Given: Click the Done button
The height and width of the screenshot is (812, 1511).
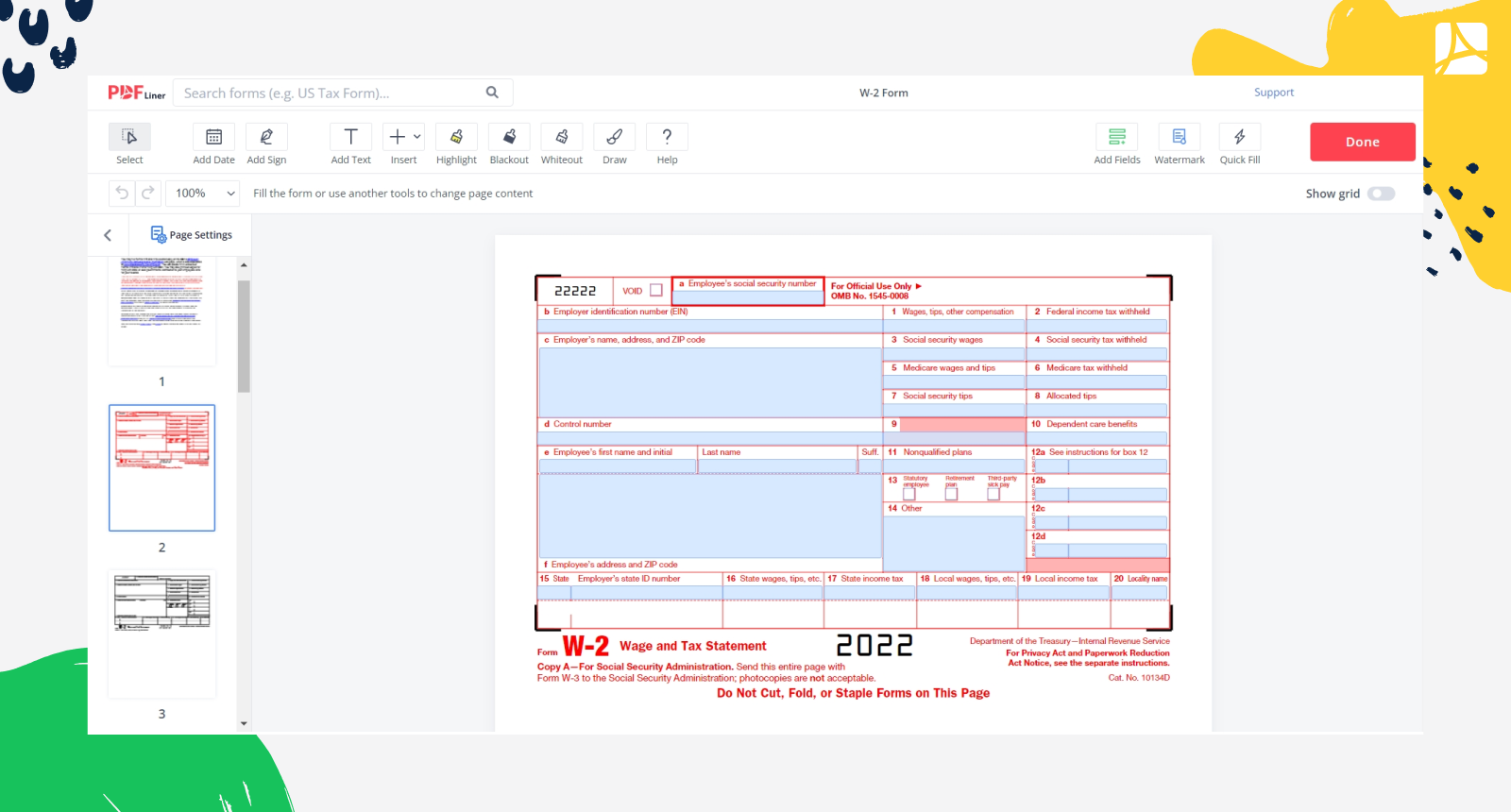Looking at the screenshot, I should point(1363,142).
